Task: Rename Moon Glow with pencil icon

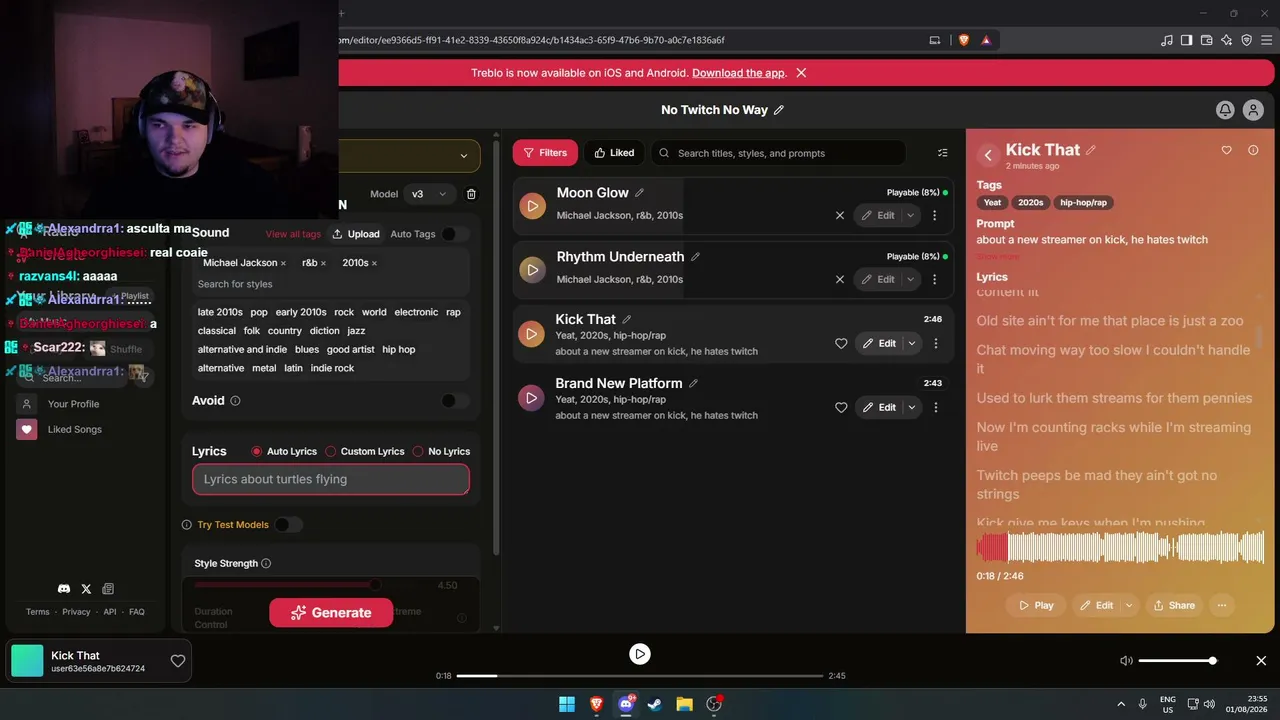Action: point(640,193)
